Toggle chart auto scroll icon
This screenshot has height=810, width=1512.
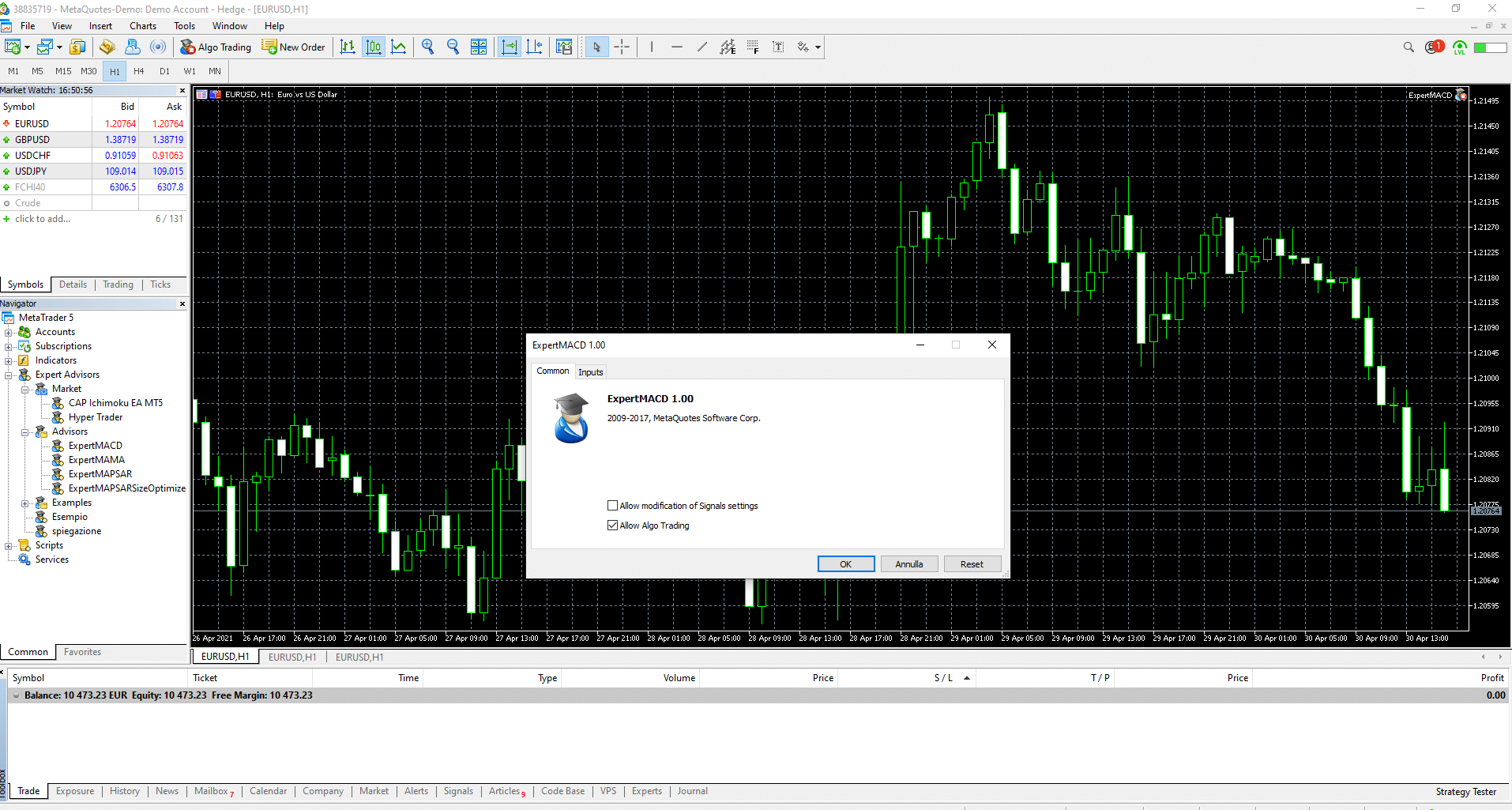510,47
